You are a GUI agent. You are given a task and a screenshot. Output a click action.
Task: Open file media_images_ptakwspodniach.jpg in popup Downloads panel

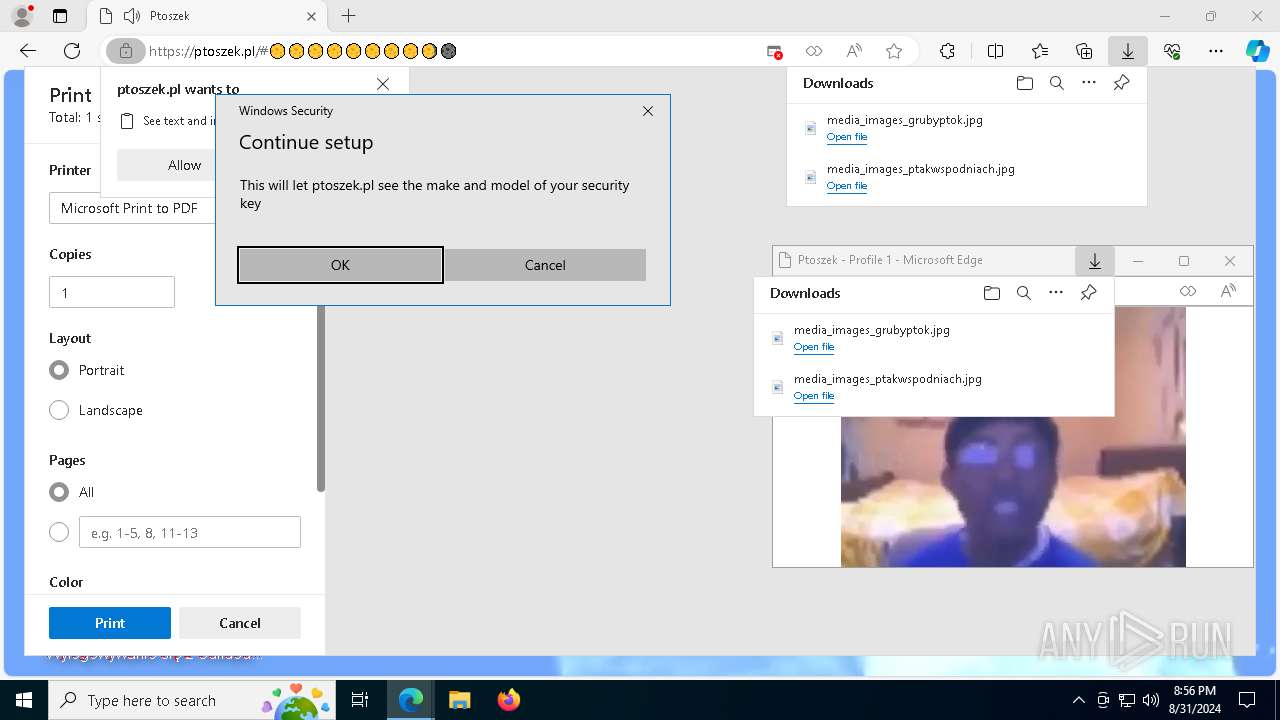pyautogui.click(x=813, y=396)
